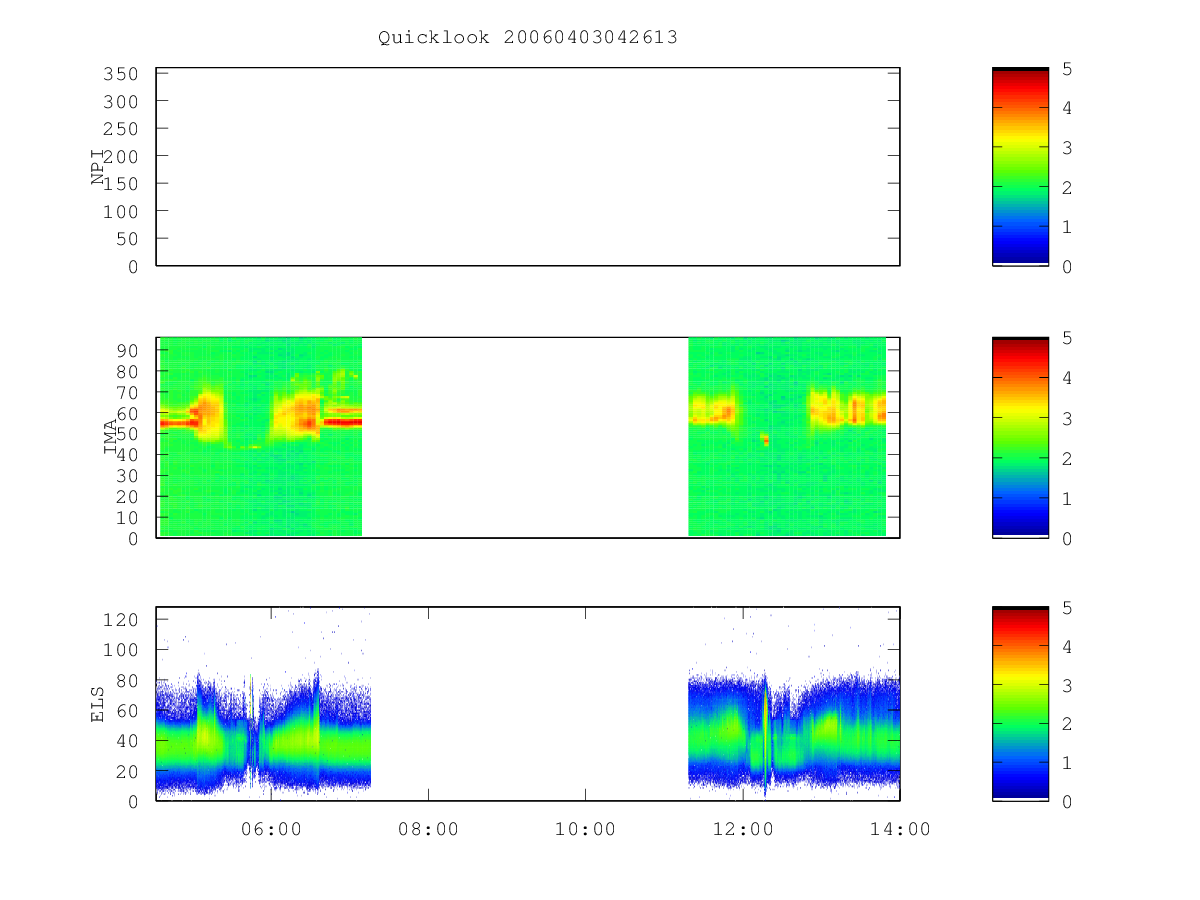Screen dimensions: 1200x900
Task: Click the 2 label on NPI colorbar
Action: pyautogui.click(x=1068, y=188)
